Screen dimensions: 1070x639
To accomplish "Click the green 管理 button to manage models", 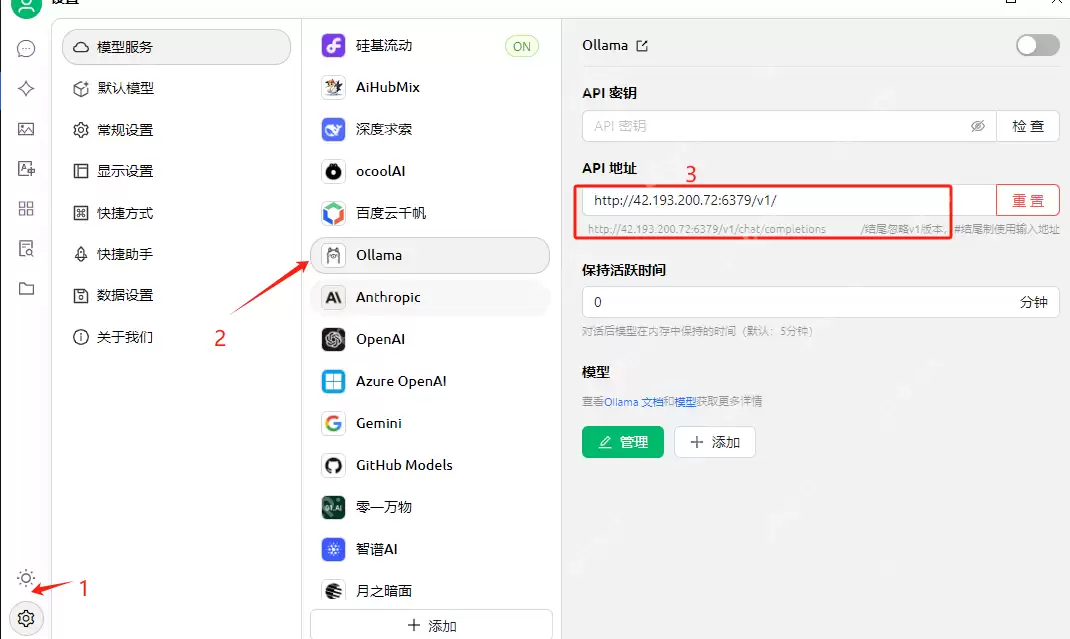I will click(x=622, y=441).
